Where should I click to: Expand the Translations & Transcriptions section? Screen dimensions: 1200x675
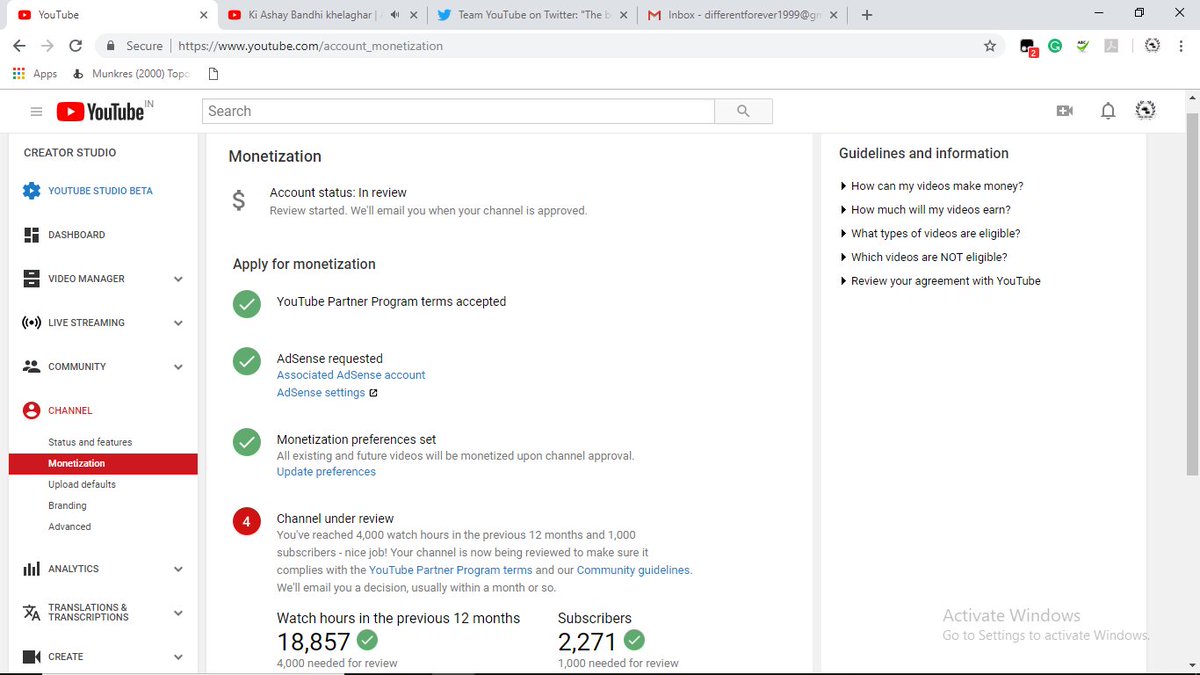[x=178, y=613]
